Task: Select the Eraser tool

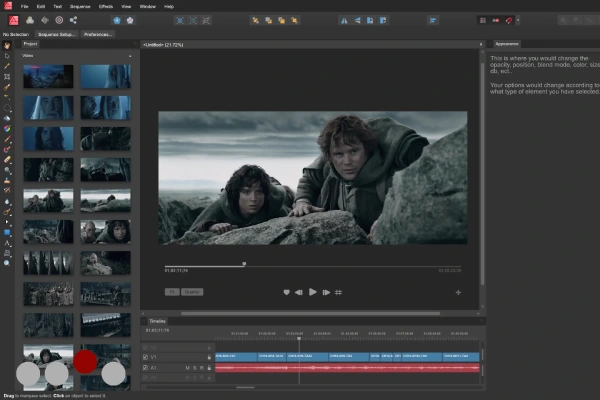Action: (x=7, y=160)
